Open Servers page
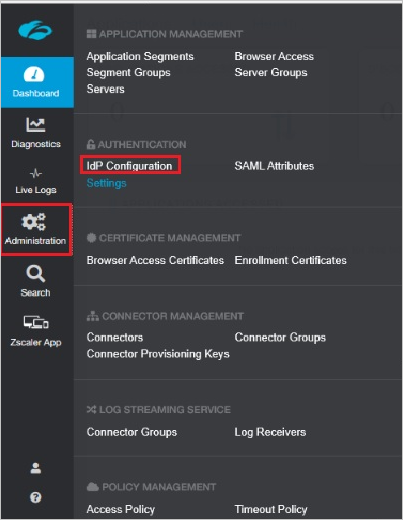403x520 pixels. tap(105, 89)
